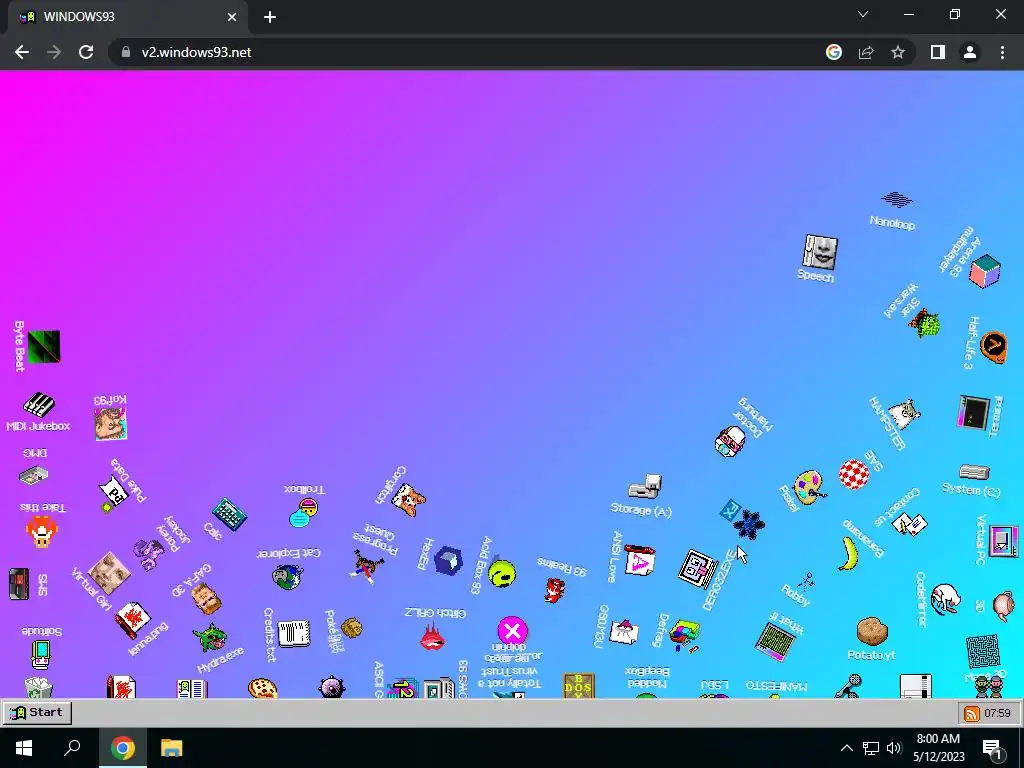Select the 'Take this' mushroom icon

(42, 531)
